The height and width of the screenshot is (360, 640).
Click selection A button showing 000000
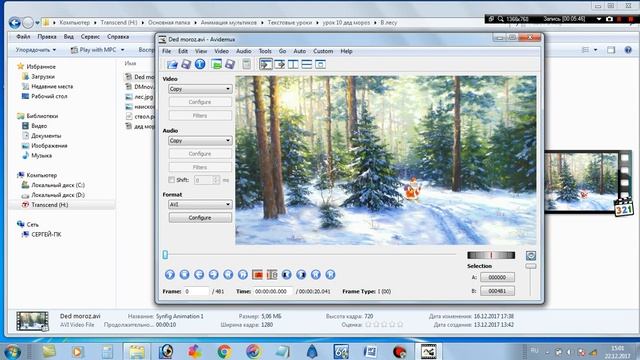click(497, 277)
